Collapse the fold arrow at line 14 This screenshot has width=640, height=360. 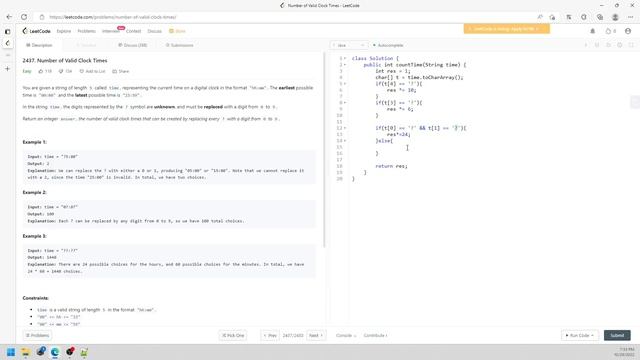(x=345, y=141)
